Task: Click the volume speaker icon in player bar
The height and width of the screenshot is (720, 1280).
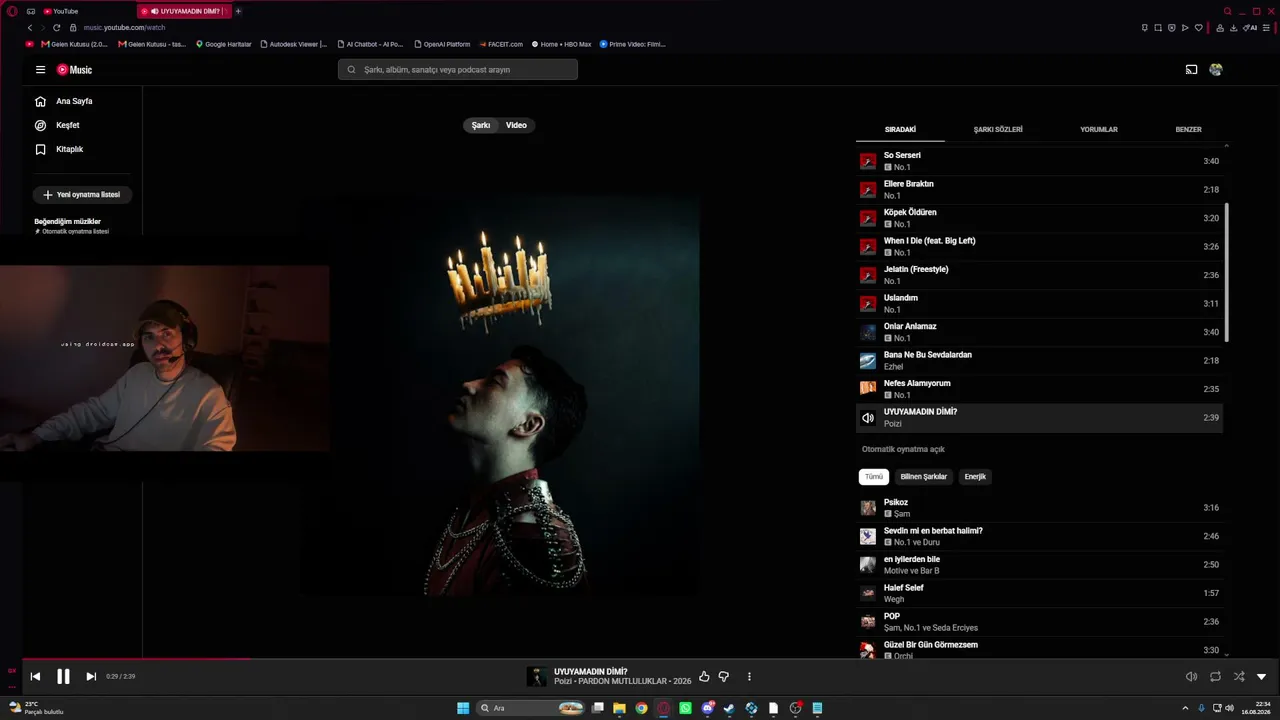Action: [x=1191, y=677]
